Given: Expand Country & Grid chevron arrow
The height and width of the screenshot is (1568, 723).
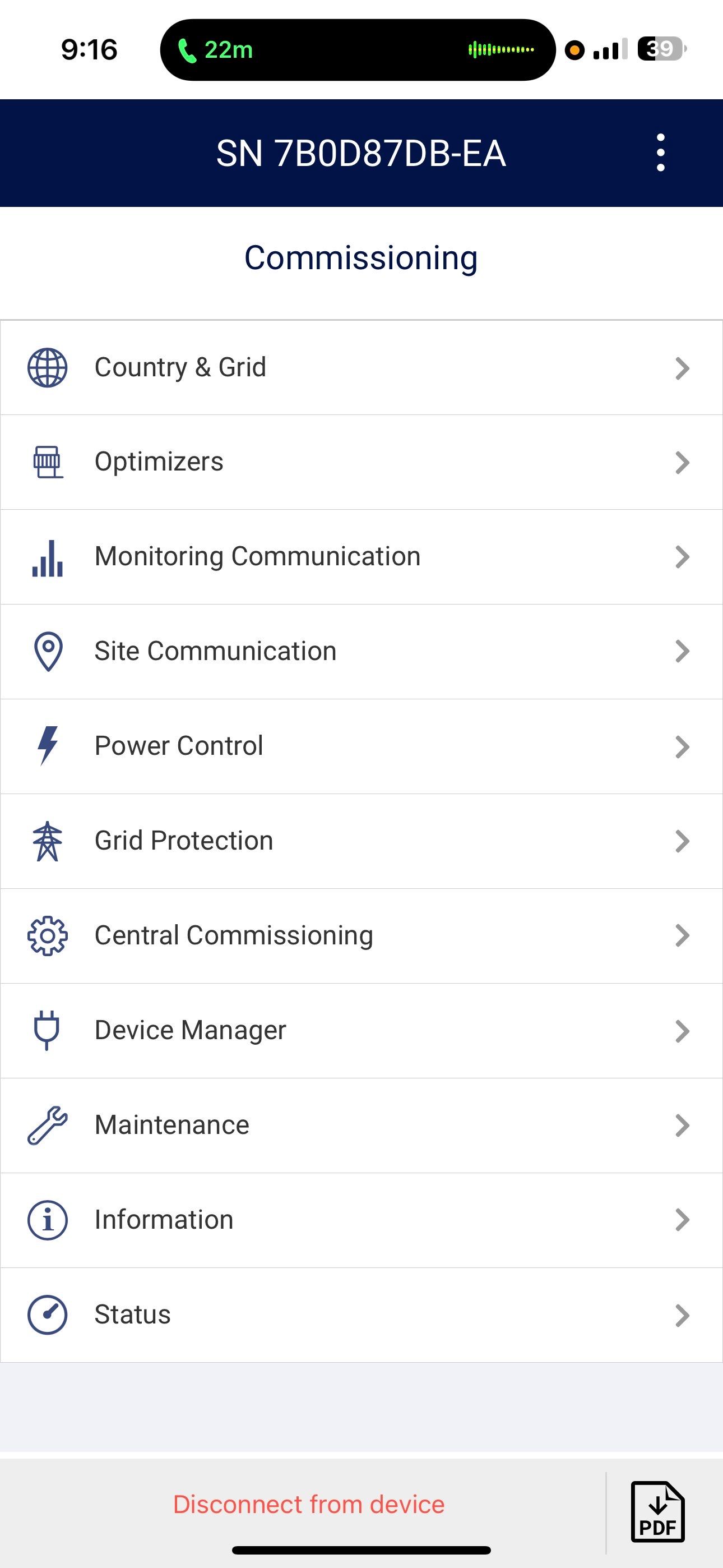Looking at the screenshot, I should 682,368.
